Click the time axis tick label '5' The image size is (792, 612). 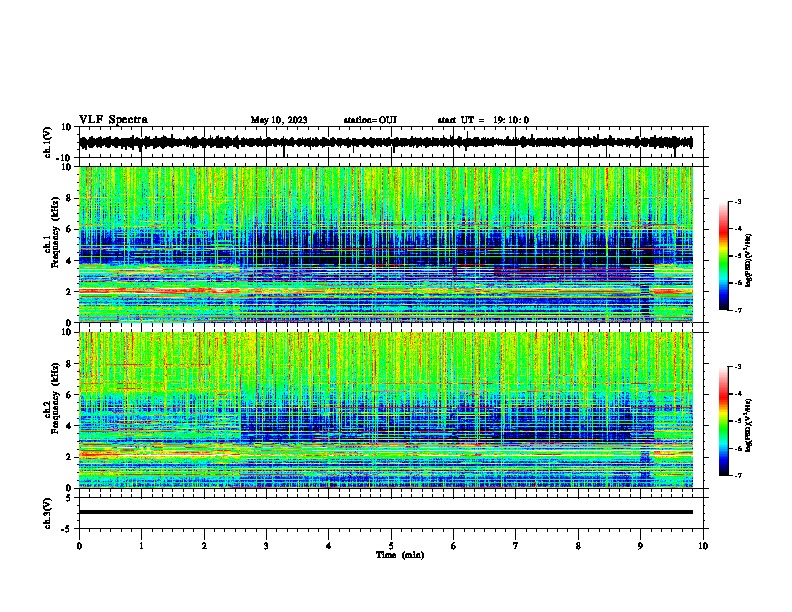[x=391, y=546]
